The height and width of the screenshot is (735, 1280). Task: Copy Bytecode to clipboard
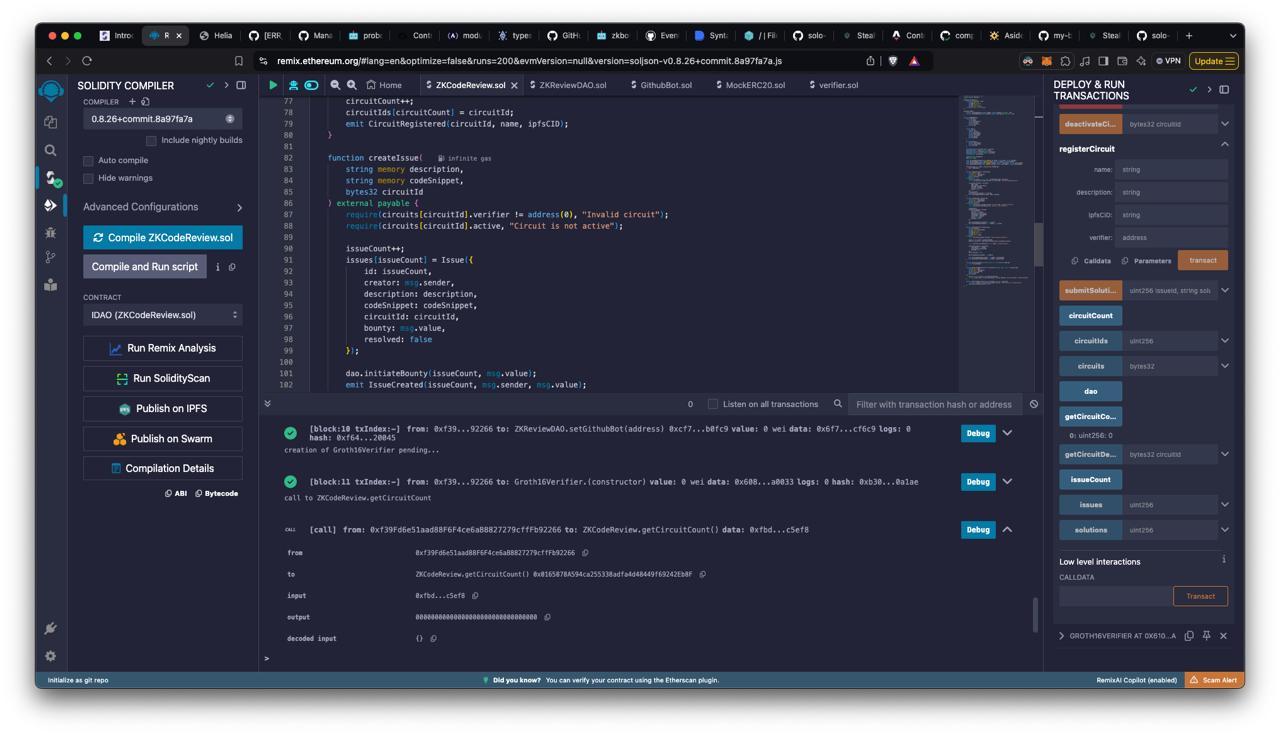[216, 493]
